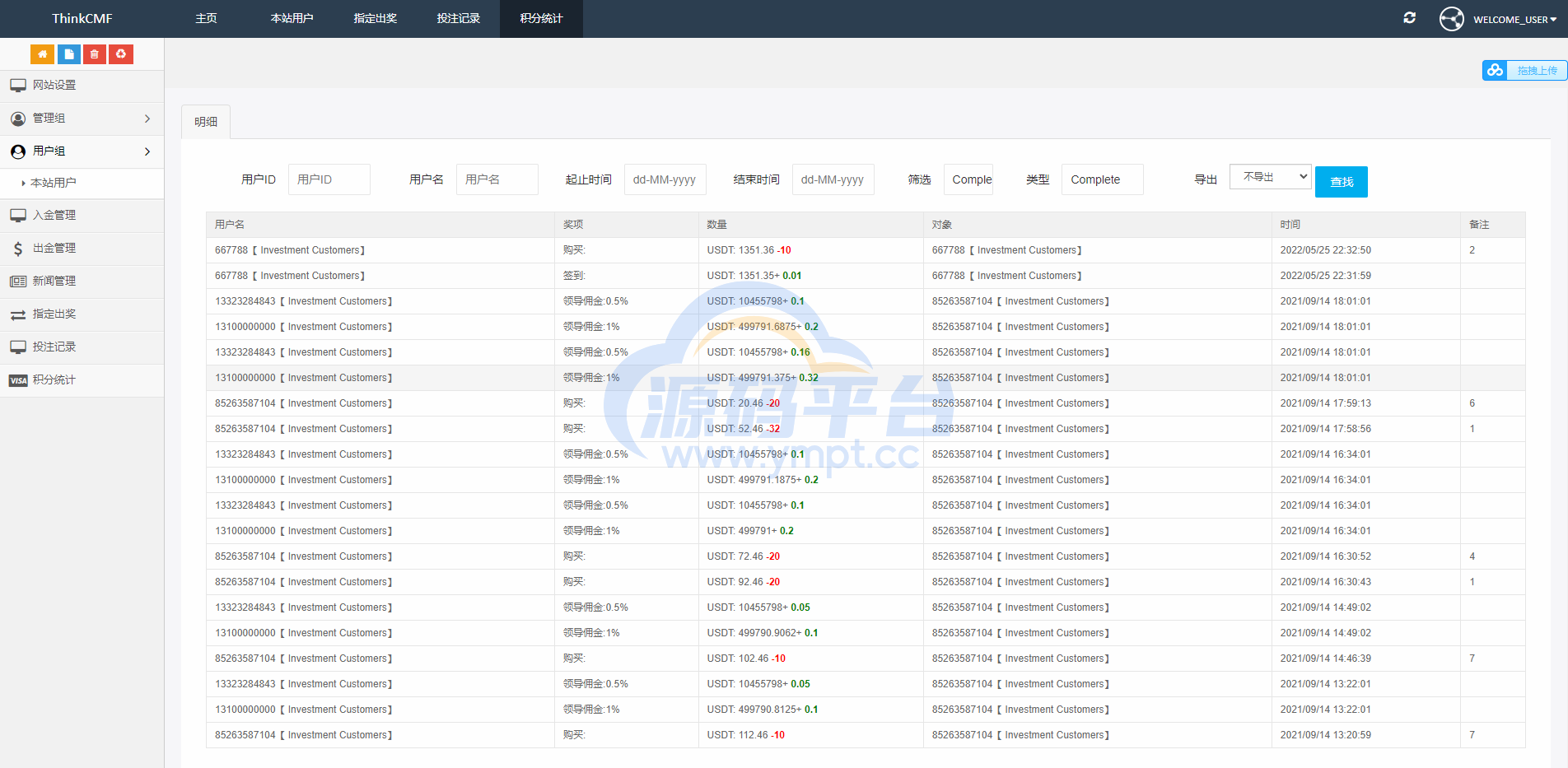Open 本站用户 in top navigation
This screenshot has height=768, width=1568.
tap(292, 18)
